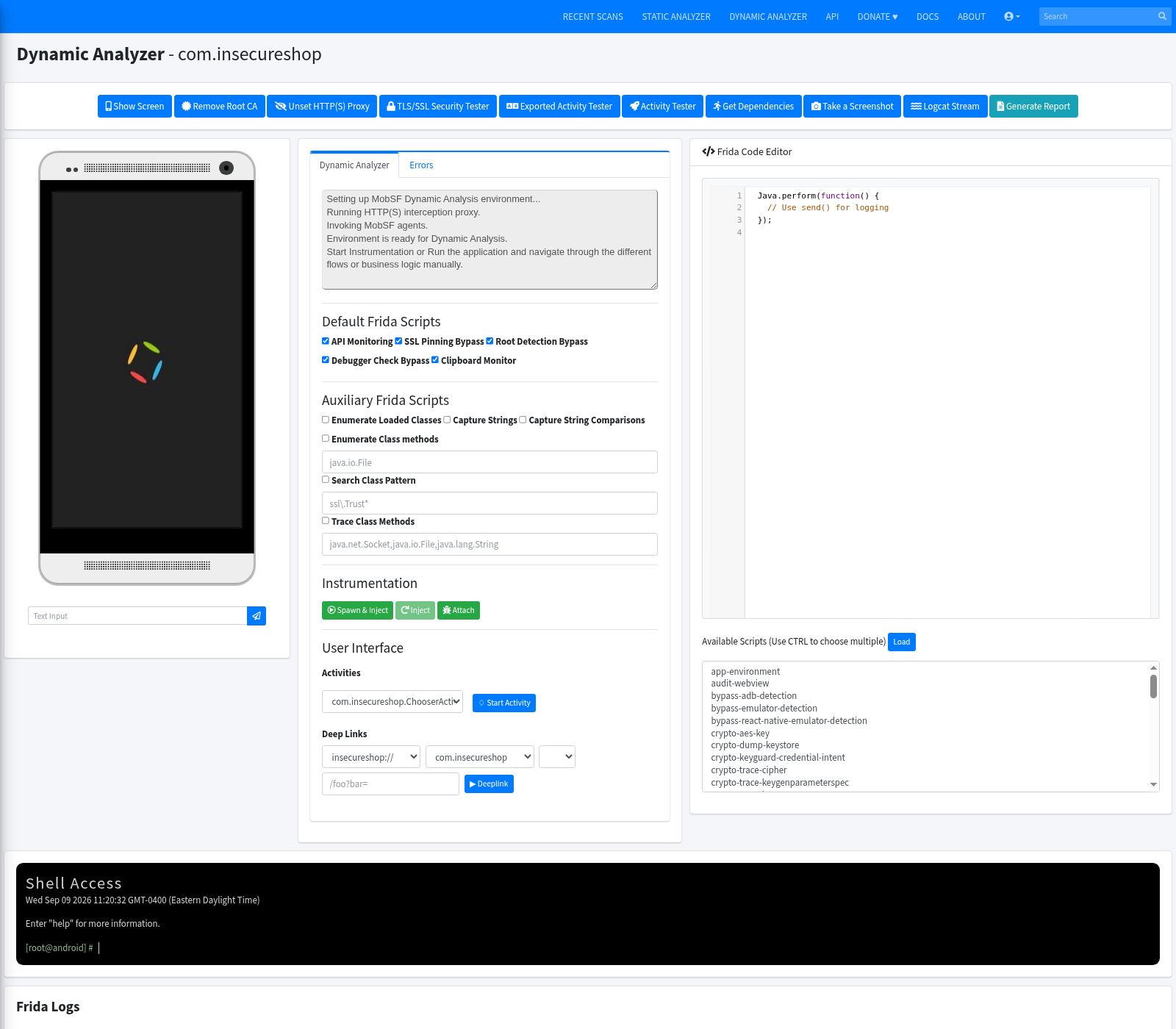Screen dimensions: 1176x1029
Task: Click Spawn & Inject button
Action: 357,611
